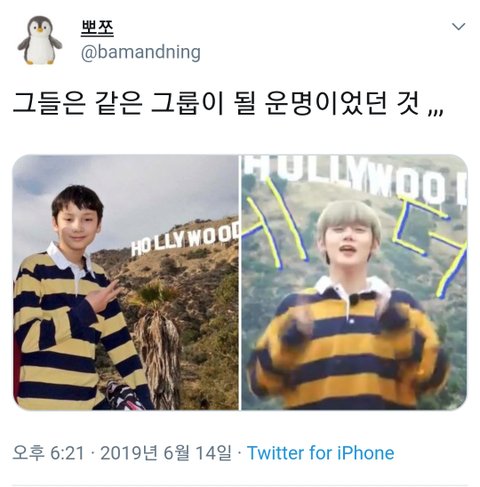The width and height of the screenshot is (480, 487).
Task: Open the right photo with the blond-haired person
Action: 354,282
